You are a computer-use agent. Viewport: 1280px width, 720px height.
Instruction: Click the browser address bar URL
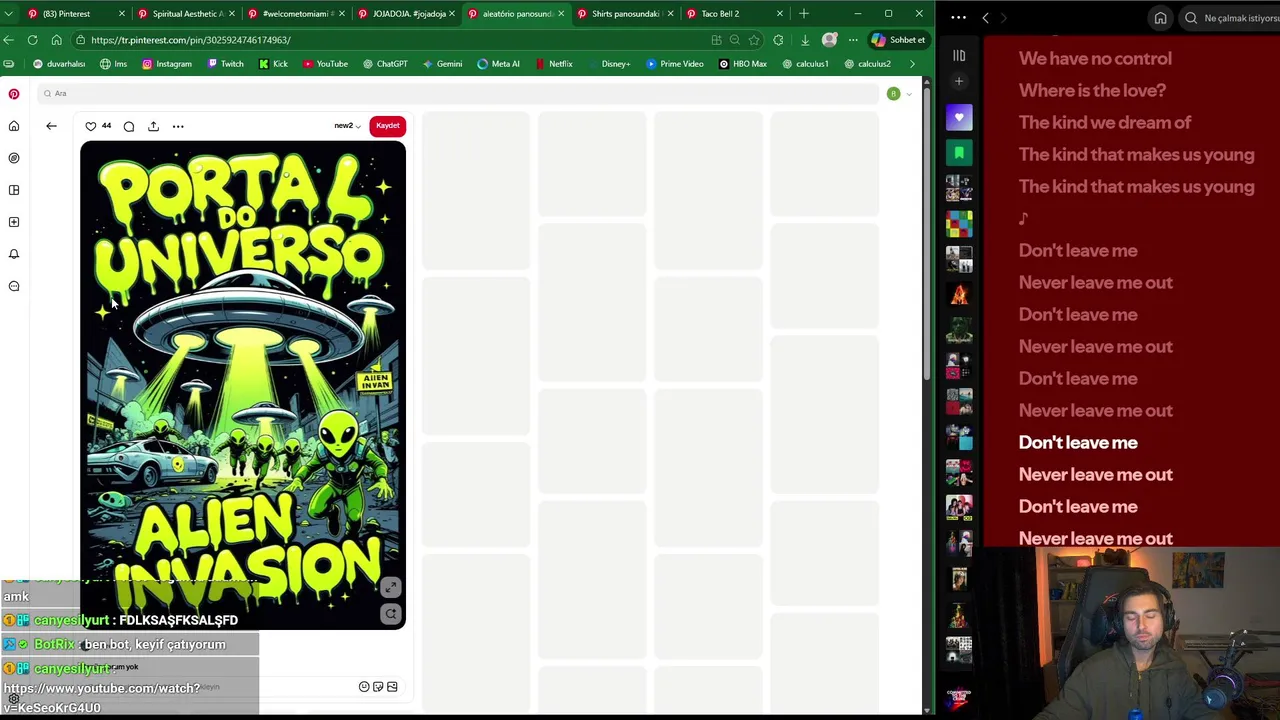click(x=190, y=40)
